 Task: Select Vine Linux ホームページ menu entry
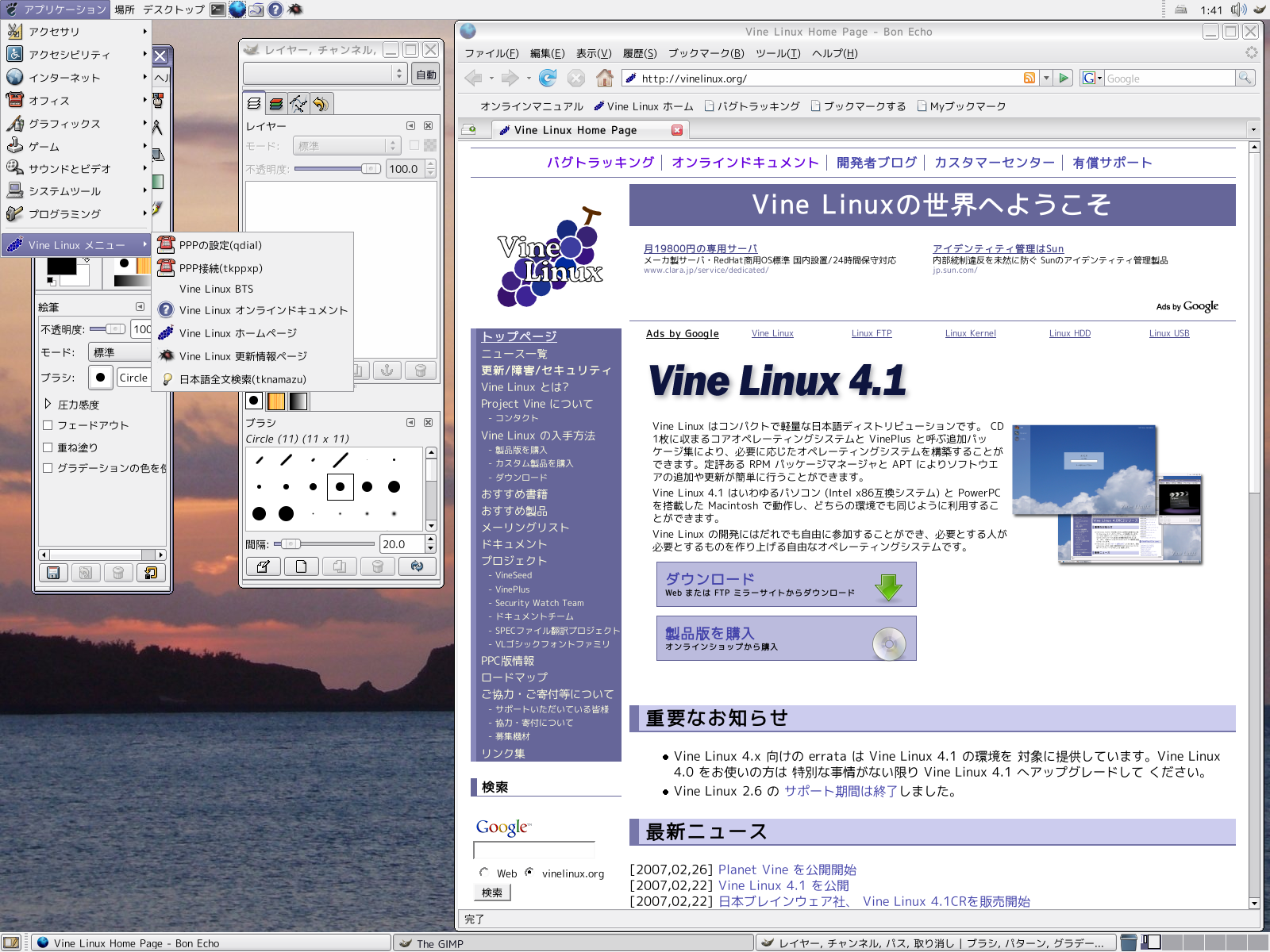click(x=237, y=333)
